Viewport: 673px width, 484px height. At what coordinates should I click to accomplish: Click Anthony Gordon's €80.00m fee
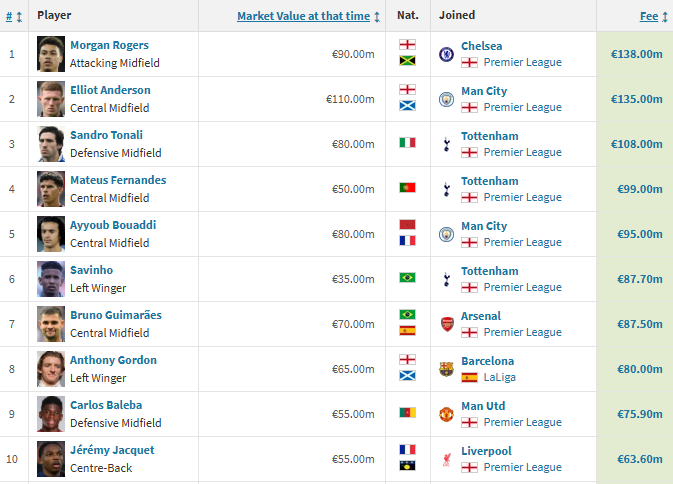[x=640, y=369]
